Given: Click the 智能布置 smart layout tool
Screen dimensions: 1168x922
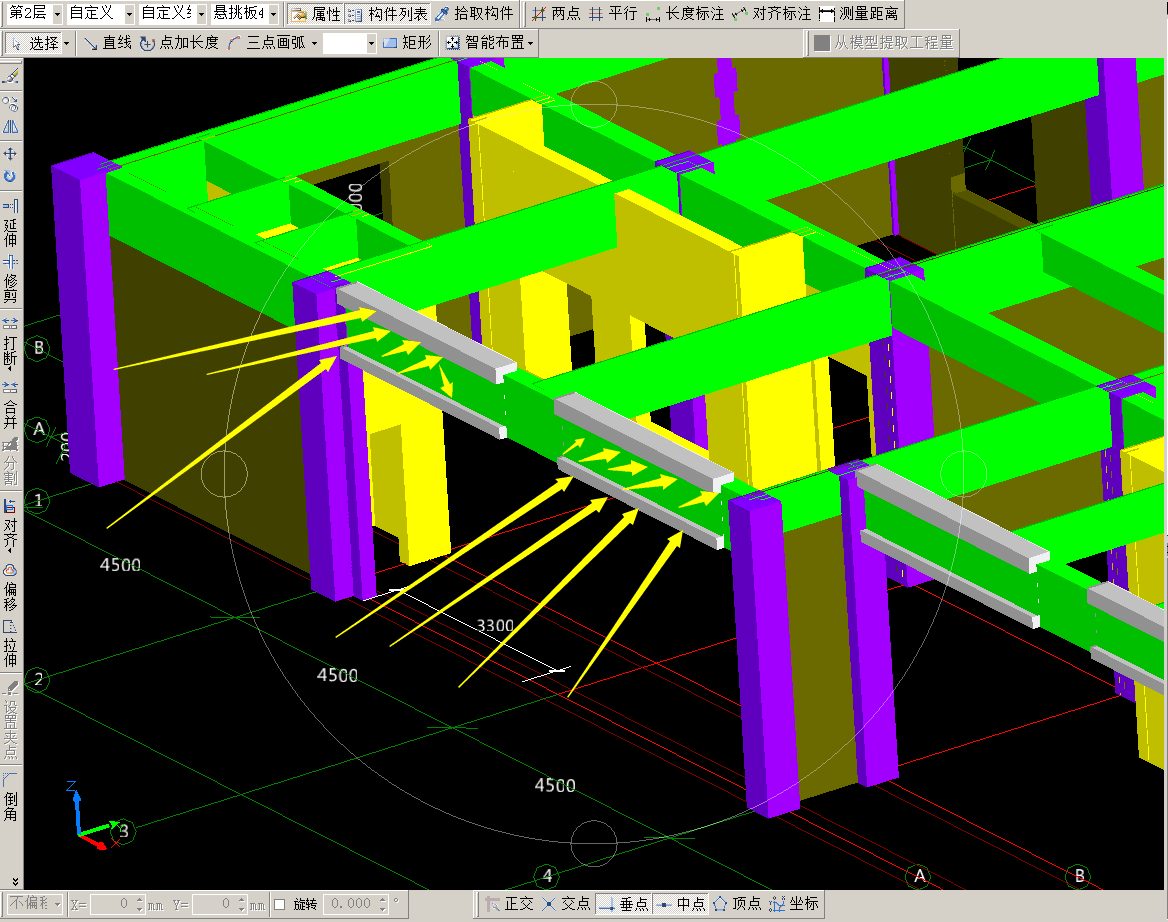Looking at the screenshot, I should [485, 43].
